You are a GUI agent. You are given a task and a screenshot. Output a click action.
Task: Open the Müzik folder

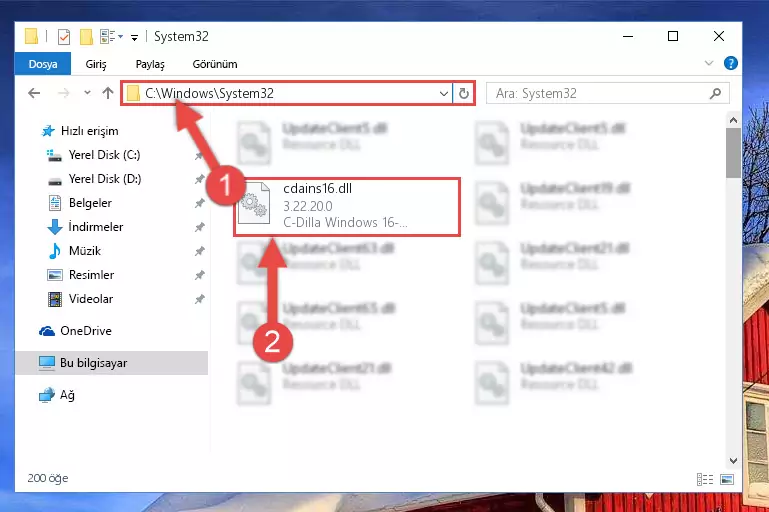click(85, 251)
